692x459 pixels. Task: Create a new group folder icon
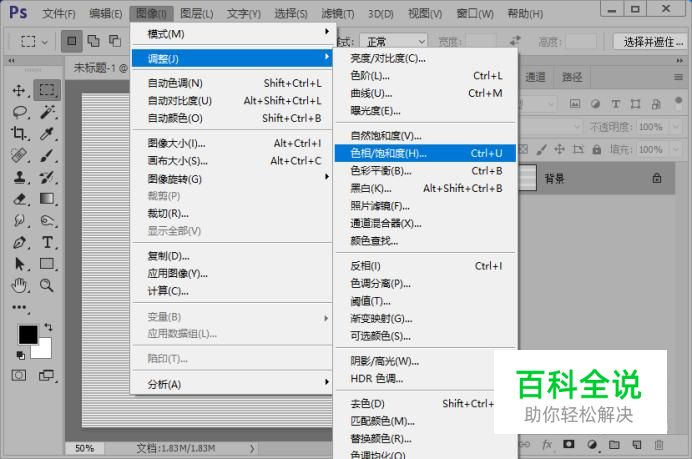click(614, 444)
